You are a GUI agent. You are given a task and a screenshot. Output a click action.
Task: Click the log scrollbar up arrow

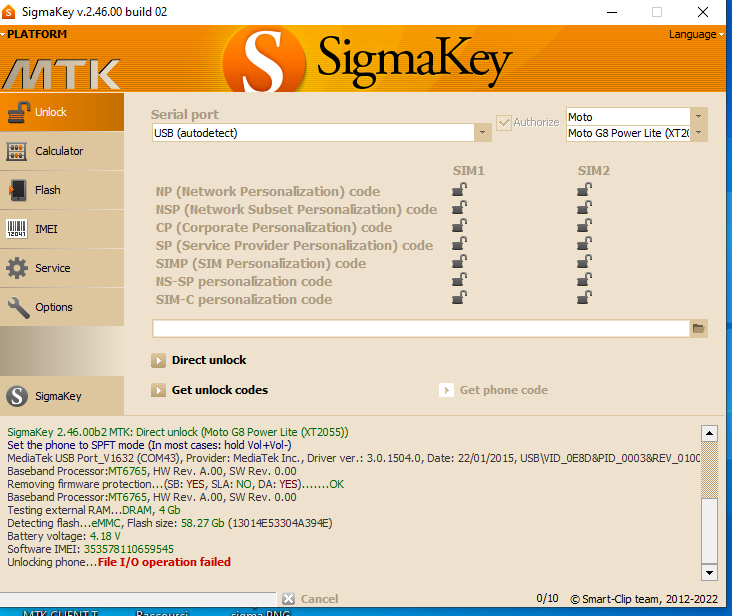(709, 434)
